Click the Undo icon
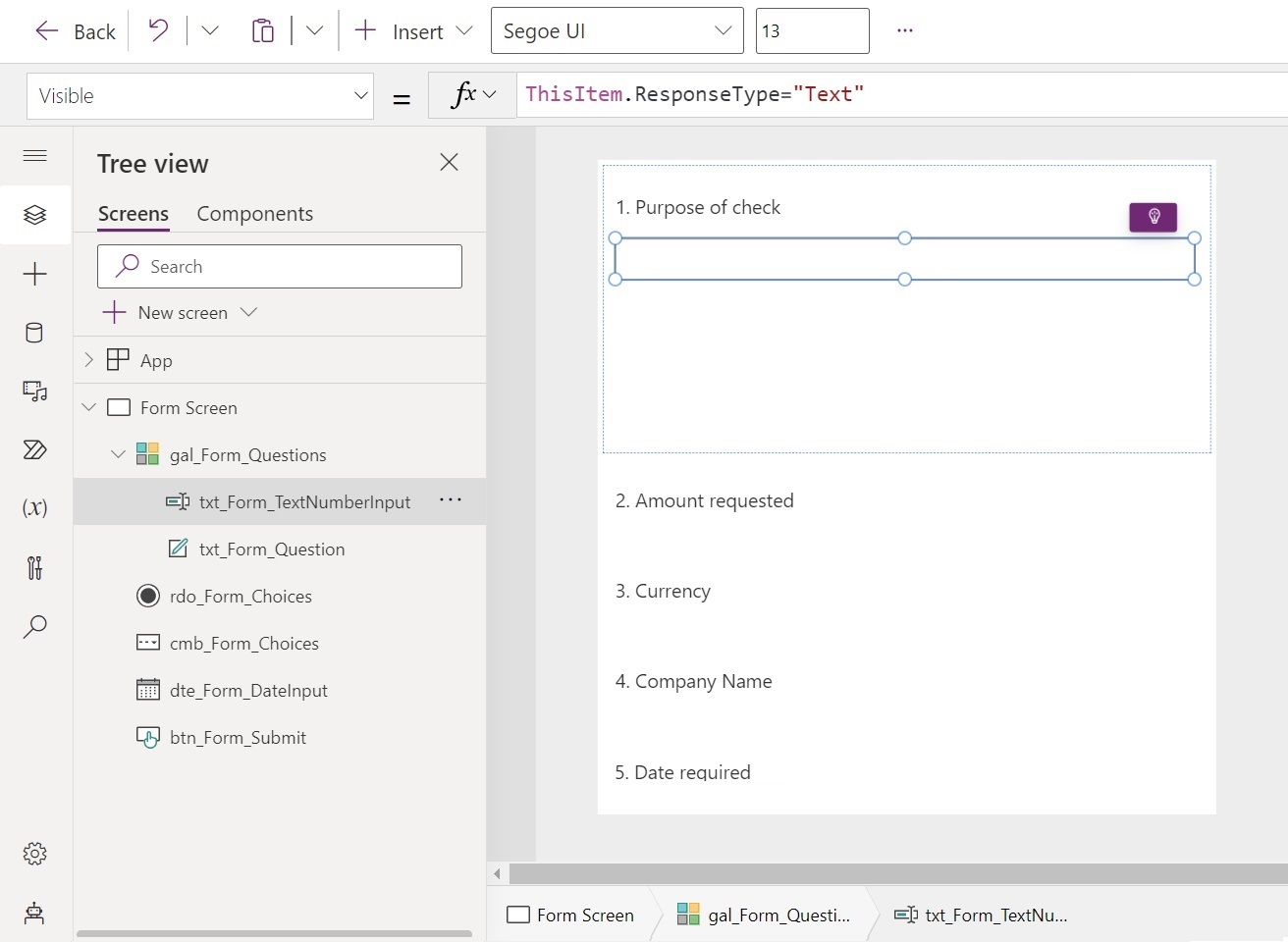Screen dimensions: 1288x942 157,30
